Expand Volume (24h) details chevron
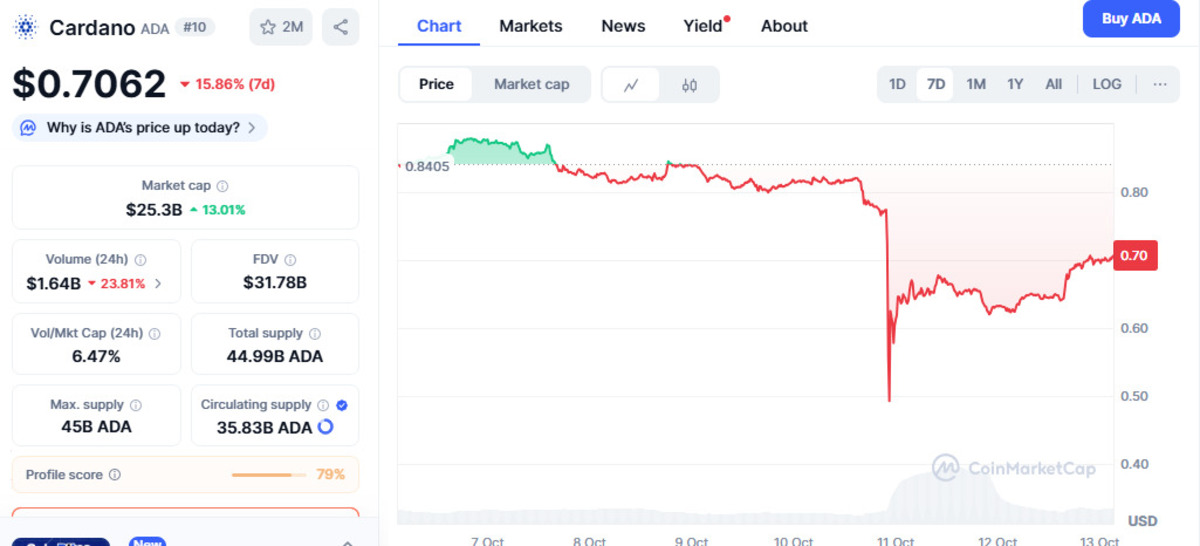 [x=158, y=283]
